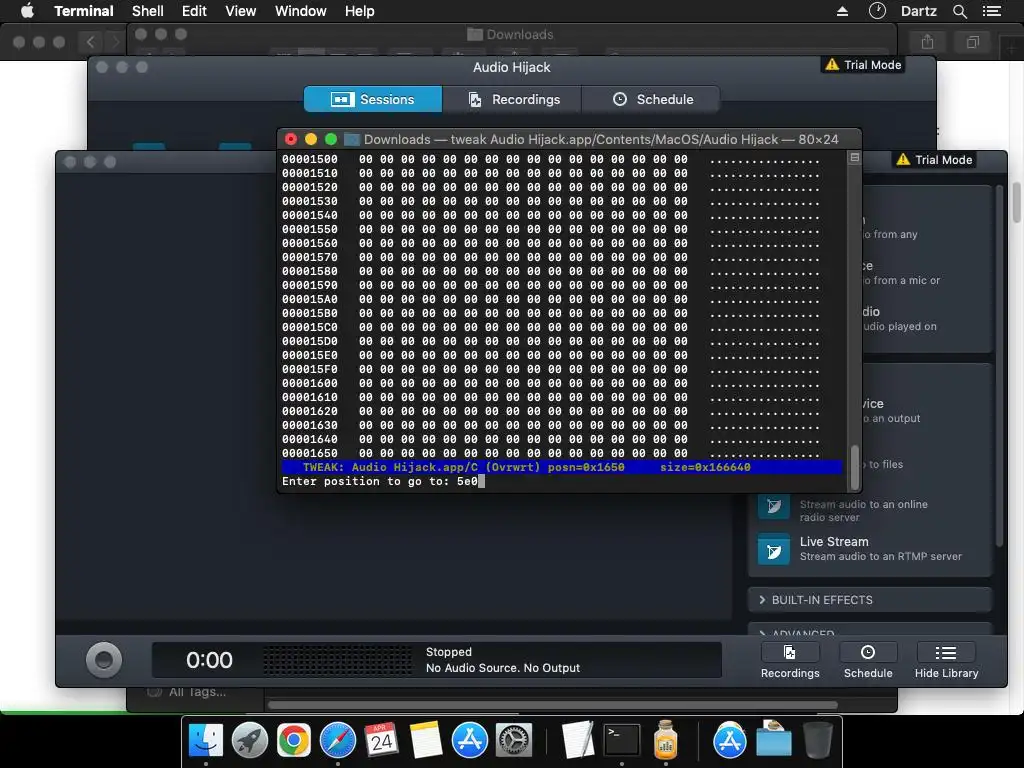Open Calendar showing 24 in dock
1024x768 pixels.
(x=381, y=741)
